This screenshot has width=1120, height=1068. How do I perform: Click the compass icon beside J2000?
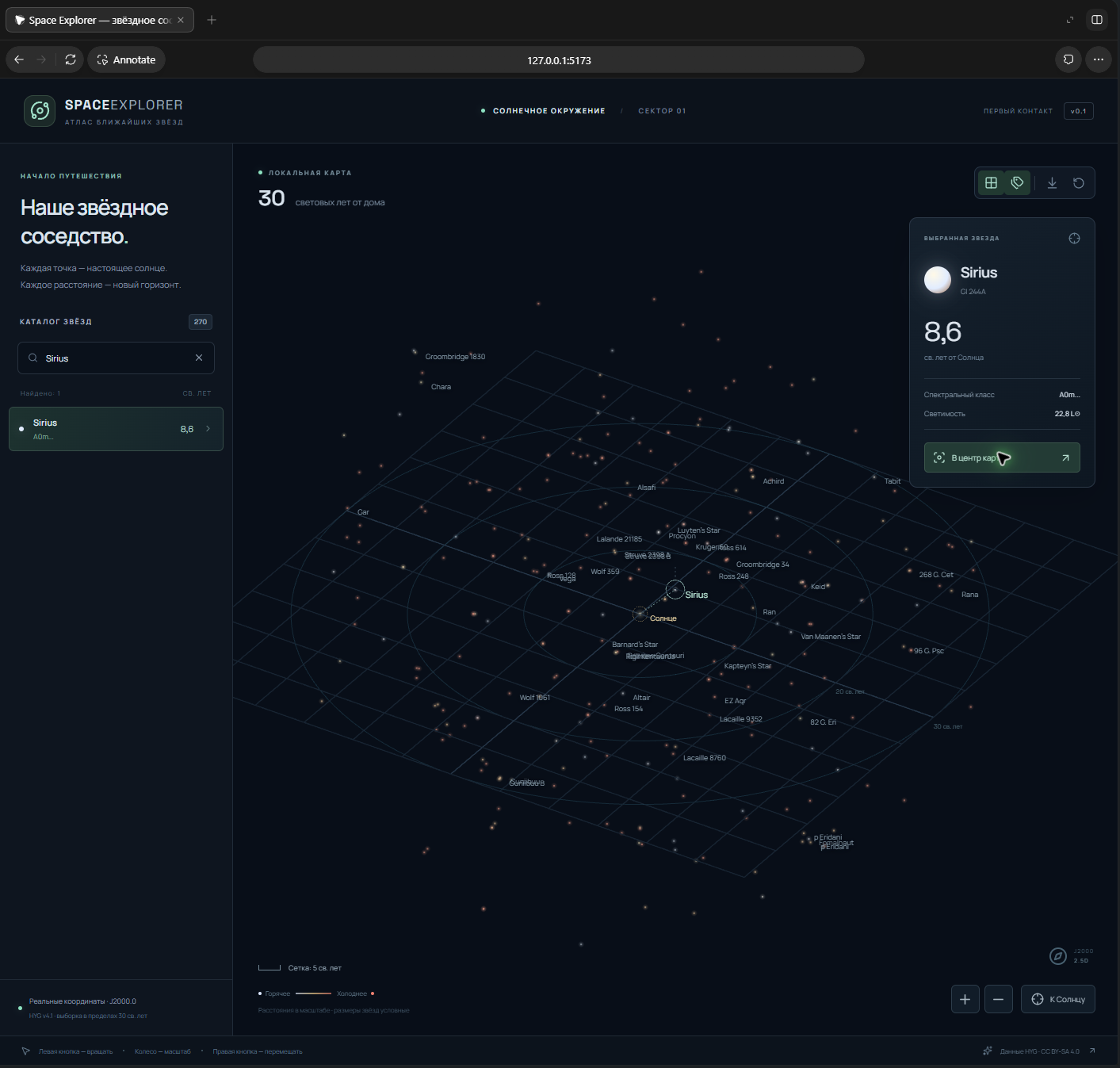point(1057,956)
